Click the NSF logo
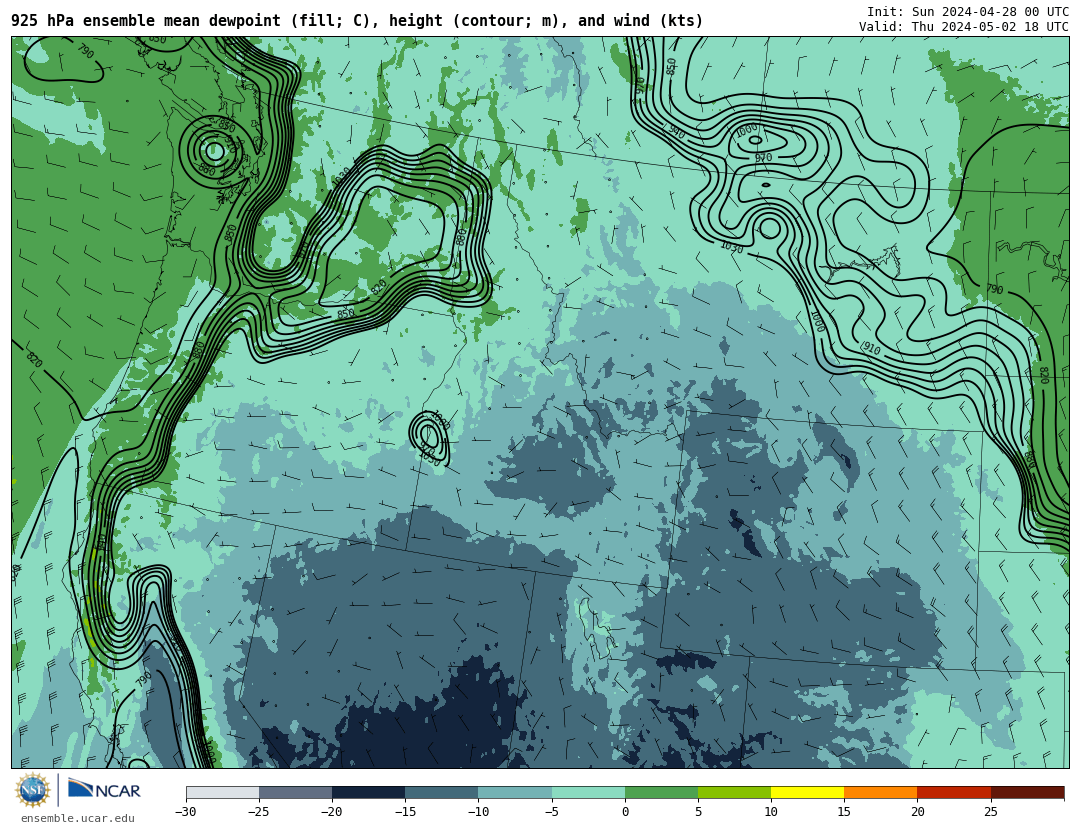1080x831 pixels. (x=33, y=790)
